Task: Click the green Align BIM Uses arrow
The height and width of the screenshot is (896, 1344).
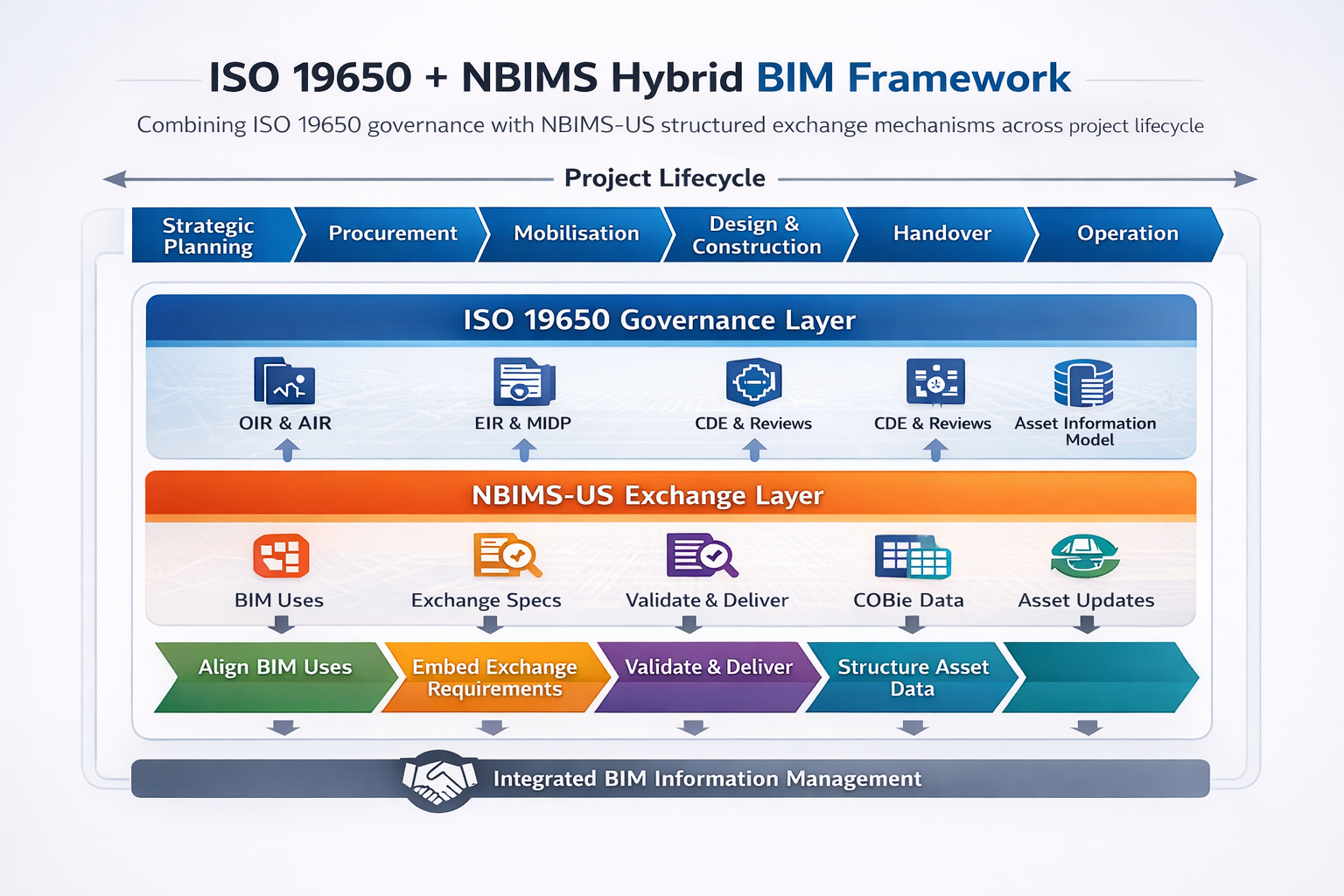Action: click(x=275, y=676)
